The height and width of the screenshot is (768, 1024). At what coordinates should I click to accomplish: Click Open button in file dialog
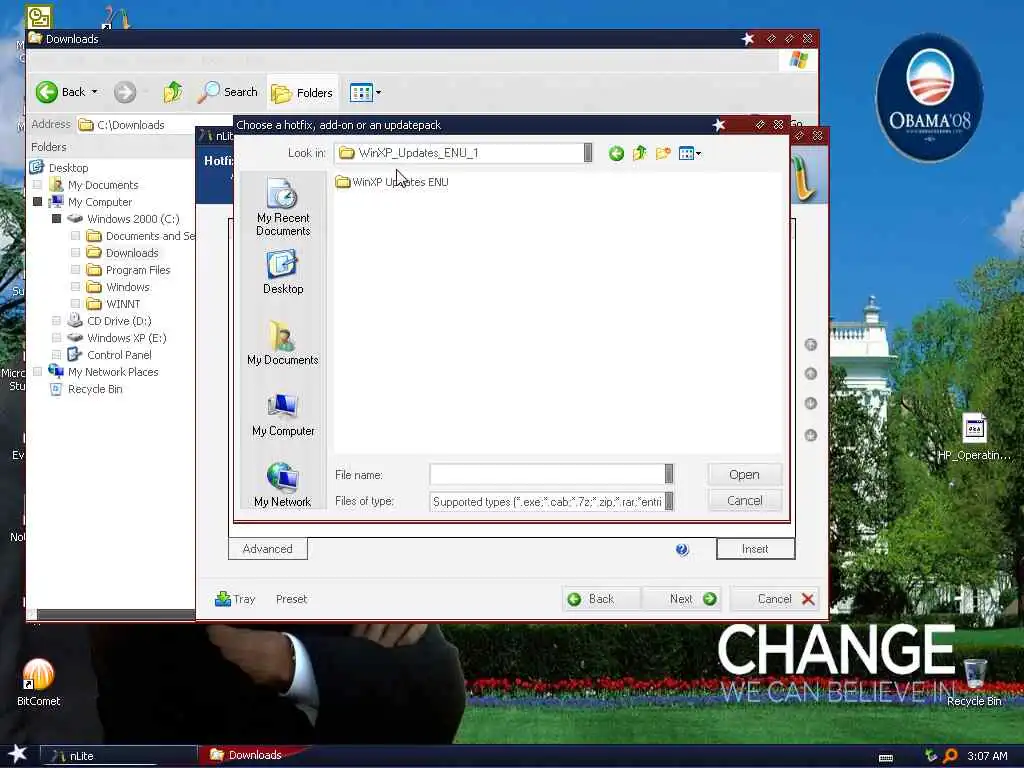pos(744,475)
